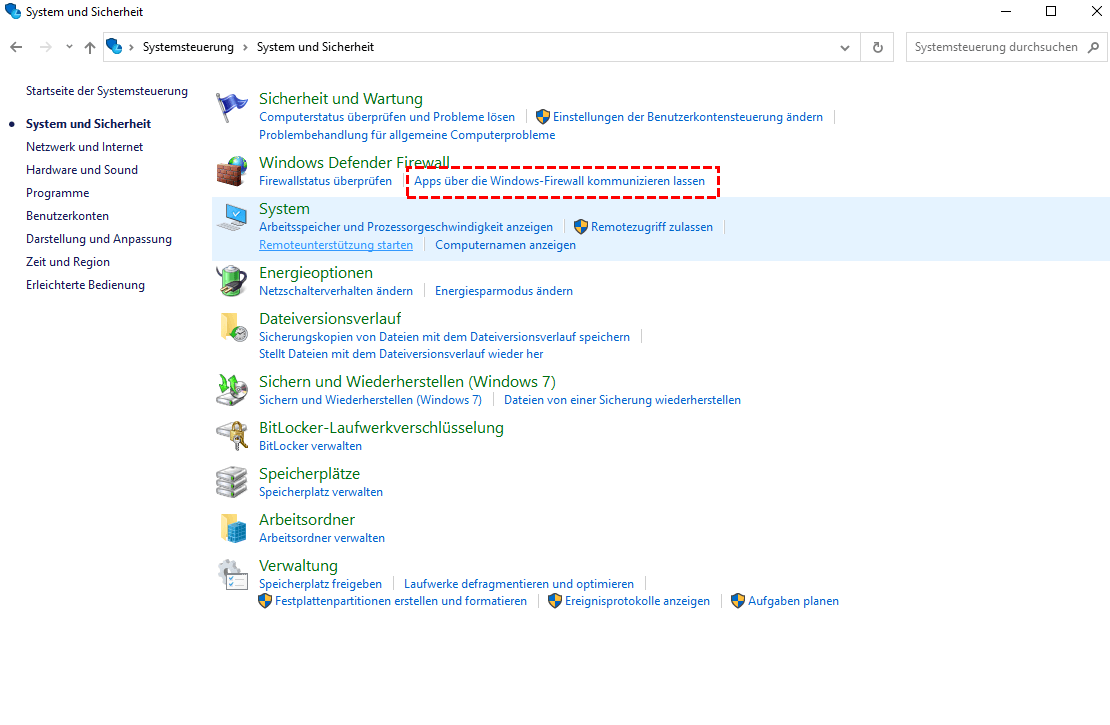This screenshot has height=725, width=1110.
Task: Click Remoteunterstützung starten link
Action: [x=336, y=245]
